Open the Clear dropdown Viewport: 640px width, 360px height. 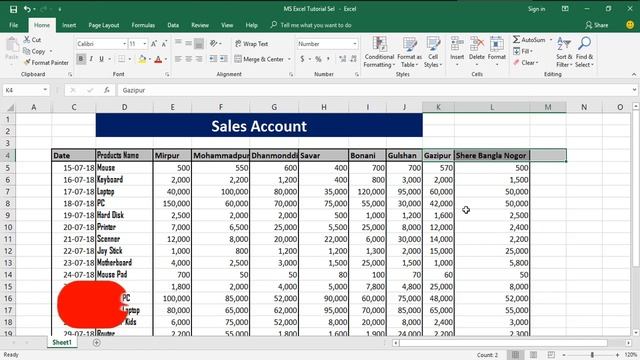526,62
